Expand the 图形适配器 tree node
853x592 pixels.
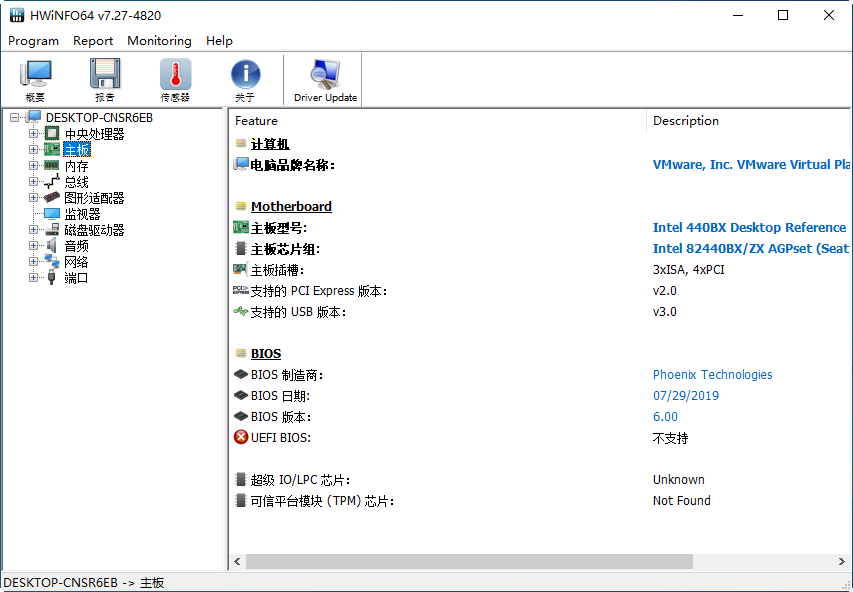click(33, 197)
